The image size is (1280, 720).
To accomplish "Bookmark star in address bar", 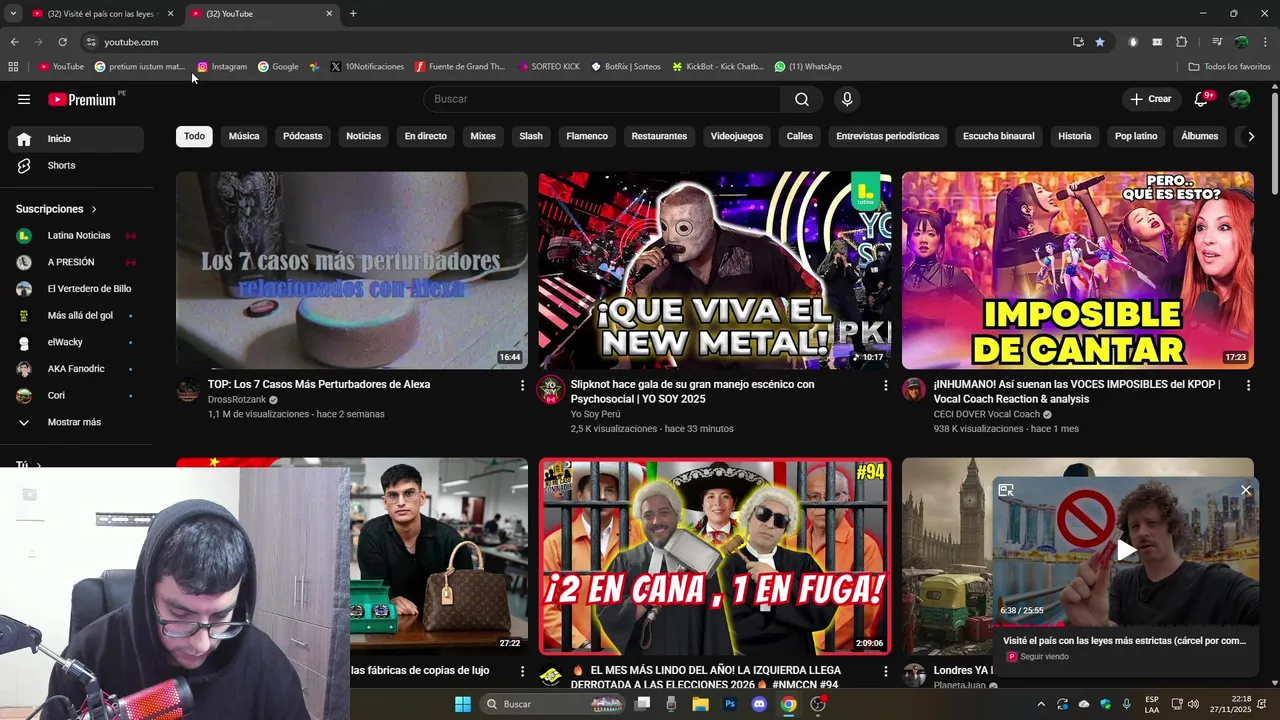I will (1100, 42).
